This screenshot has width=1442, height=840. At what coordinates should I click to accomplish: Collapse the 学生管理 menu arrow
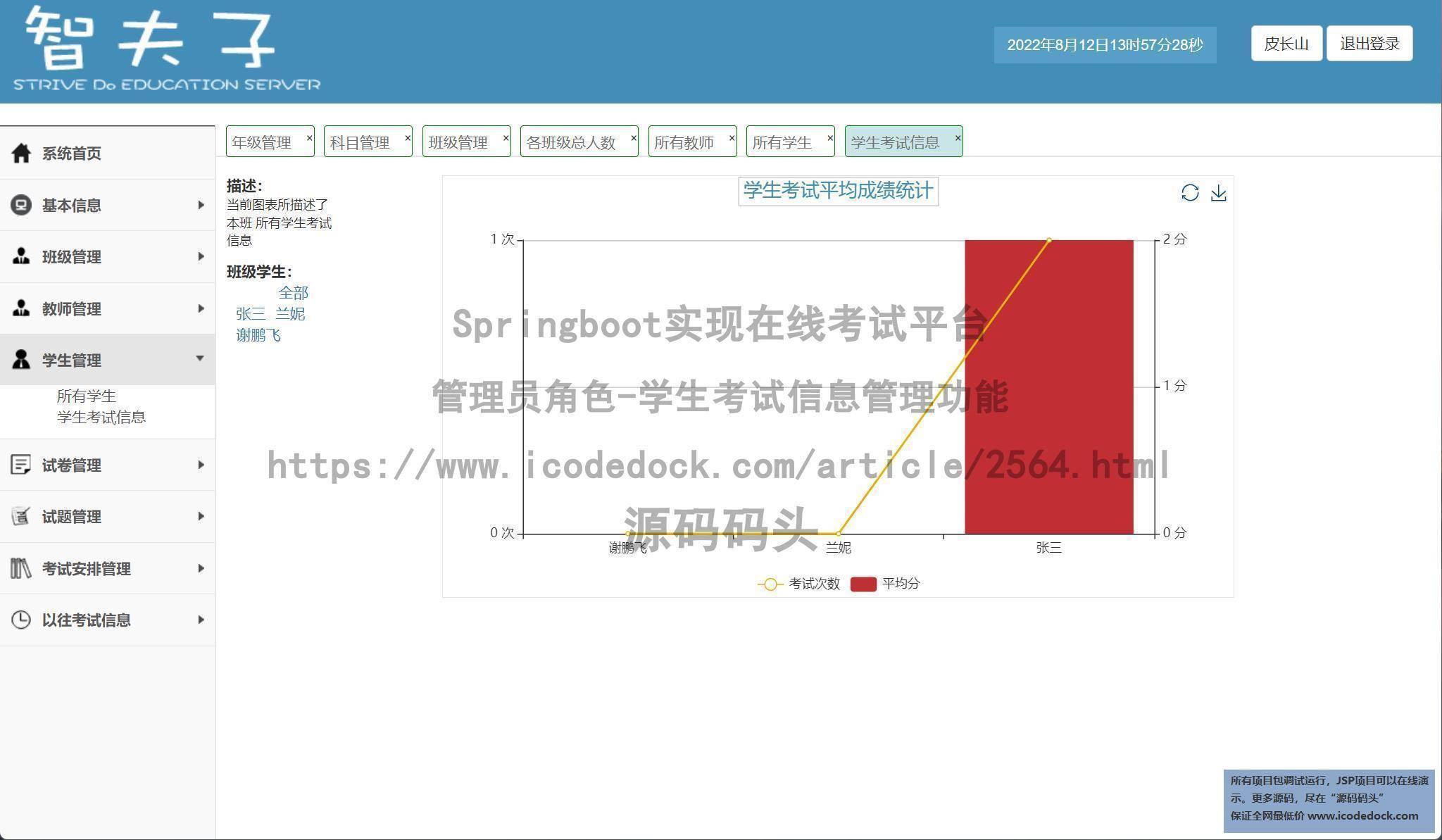point(200,359)
